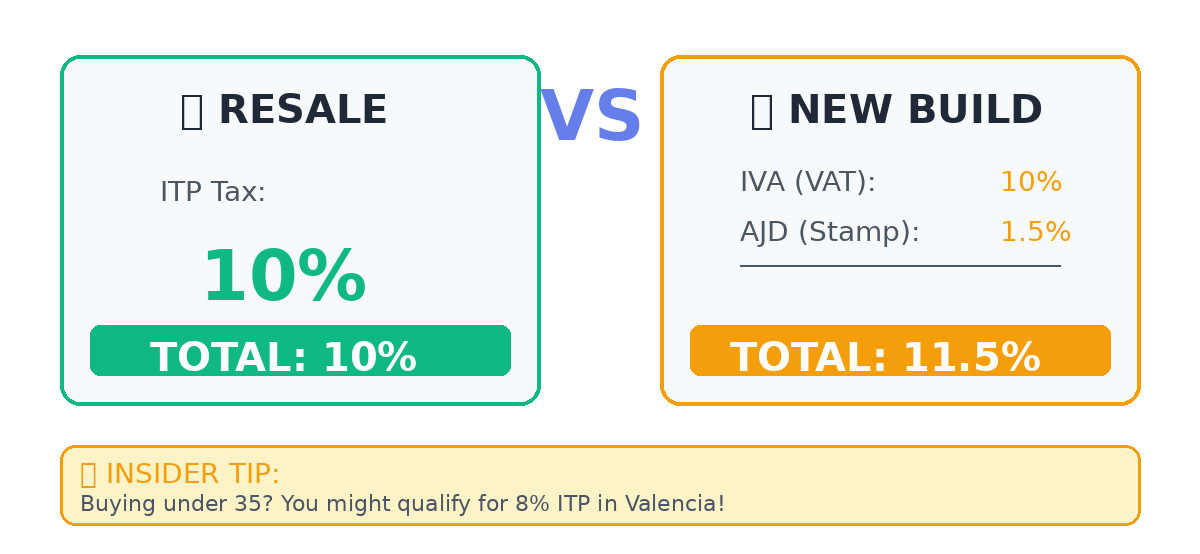Click the large green 10% figure
1200x554 pixels.
(284, 278)
